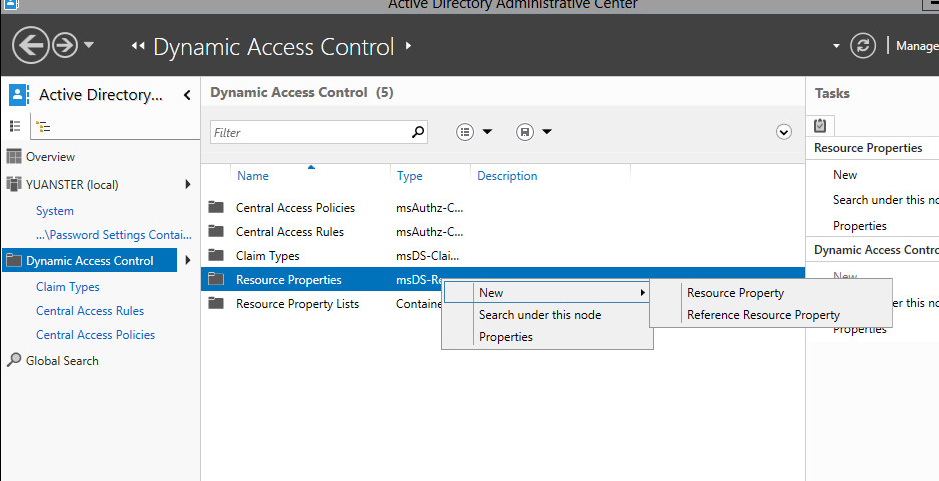Click the Central Access Rules folder icon
The image size is (939, 481).
tap(216, 231)
